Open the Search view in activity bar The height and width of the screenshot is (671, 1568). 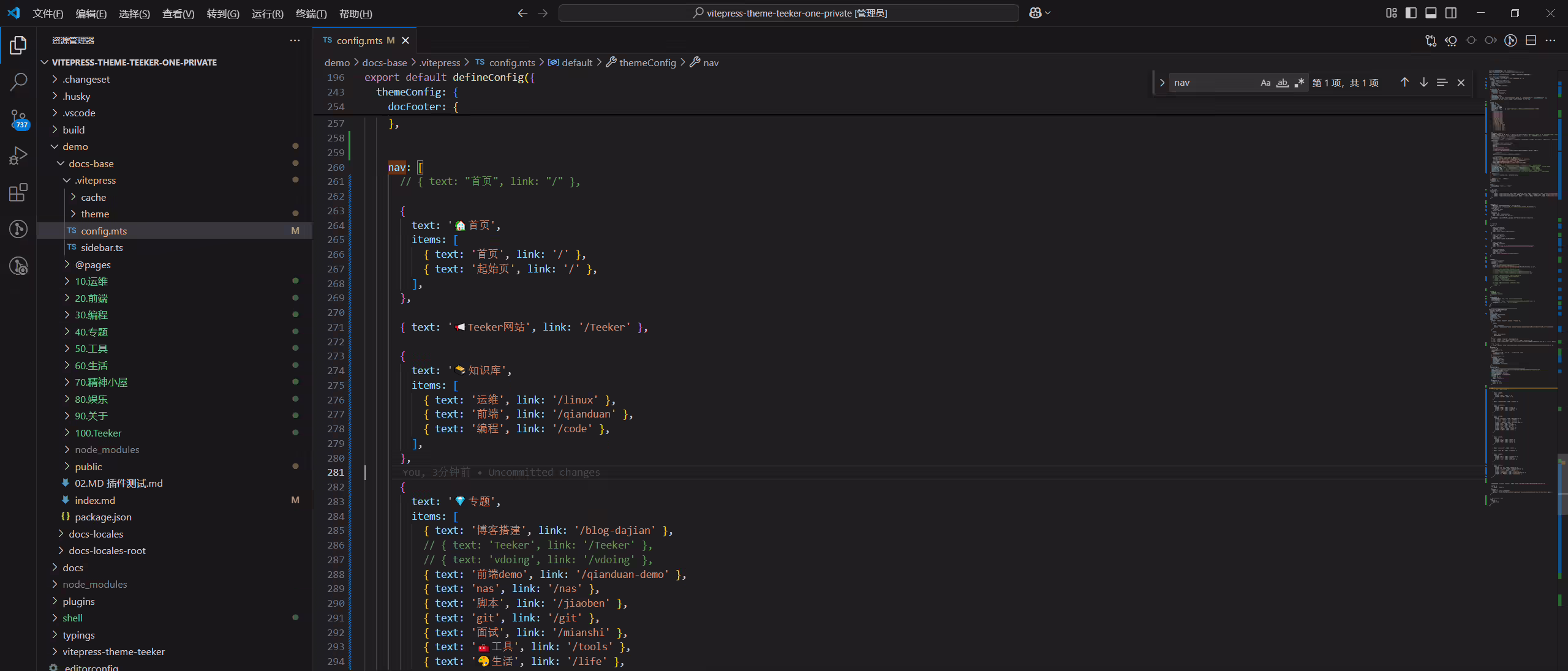18,81
